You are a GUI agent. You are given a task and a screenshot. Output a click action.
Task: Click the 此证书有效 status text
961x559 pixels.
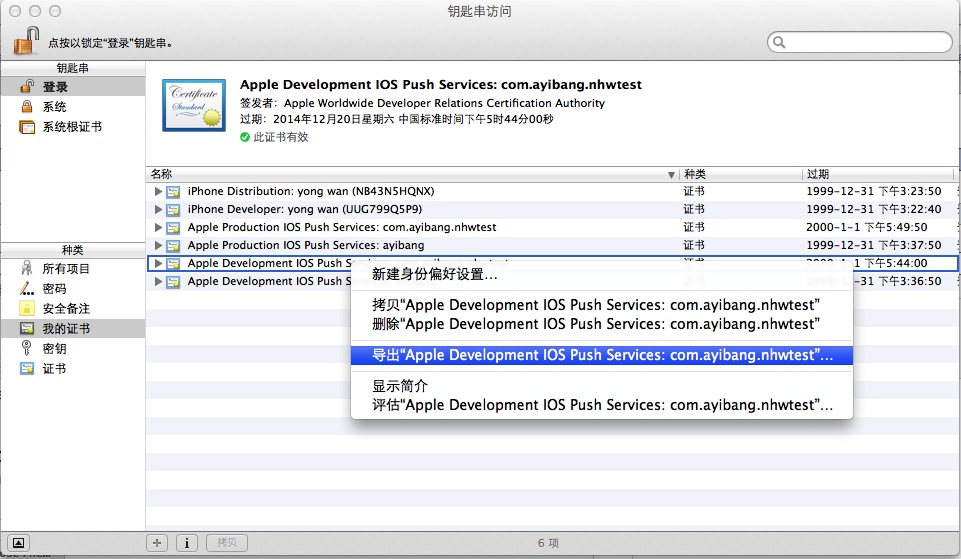pyautogui.click(x=281, y=137)
